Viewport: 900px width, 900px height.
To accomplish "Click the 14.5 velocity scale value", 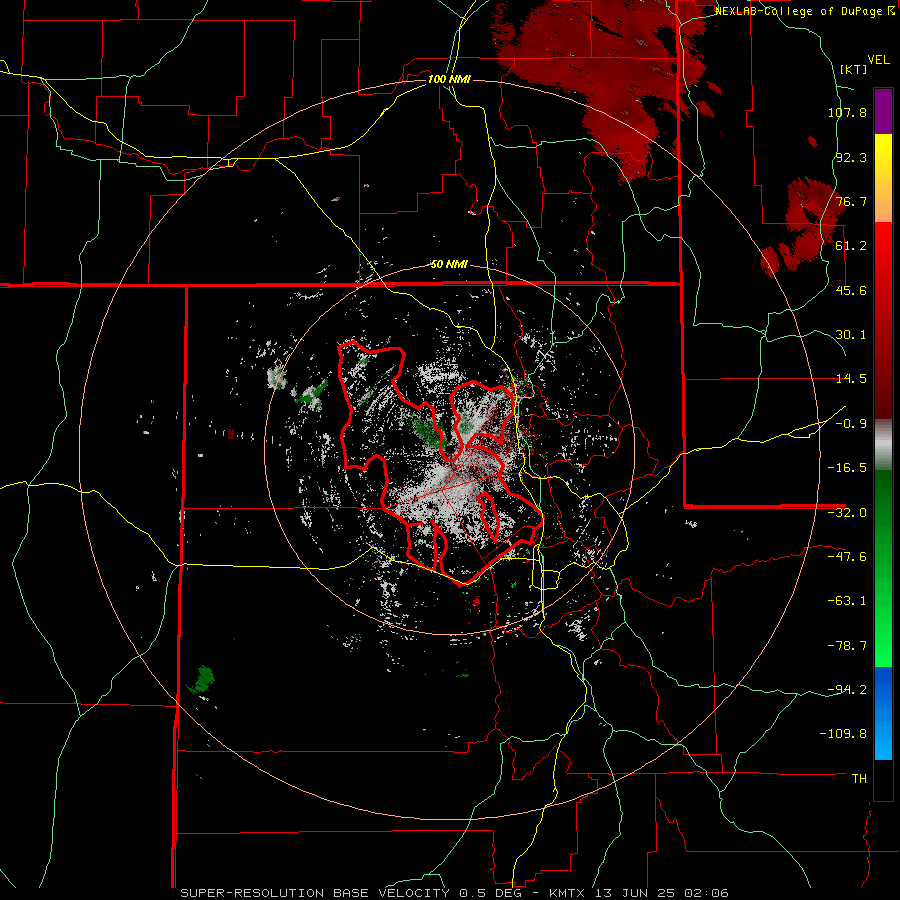I will pos(851,379).
